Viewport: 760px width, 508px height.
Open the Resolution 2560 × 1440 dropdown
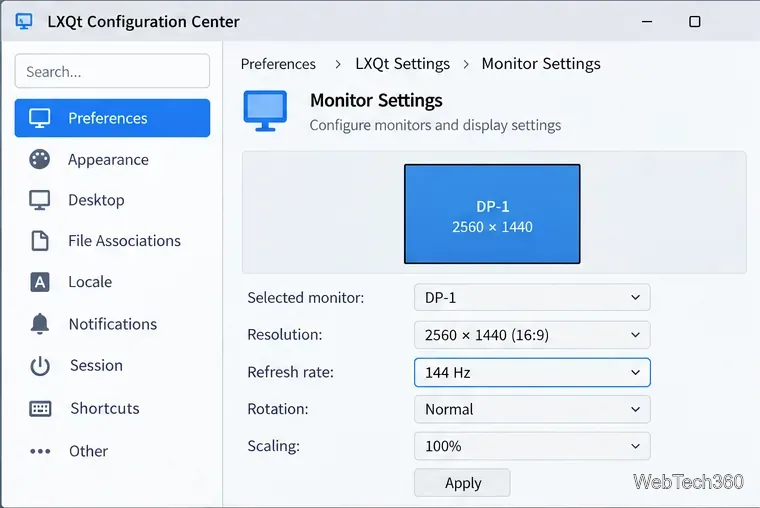point(532,335)
